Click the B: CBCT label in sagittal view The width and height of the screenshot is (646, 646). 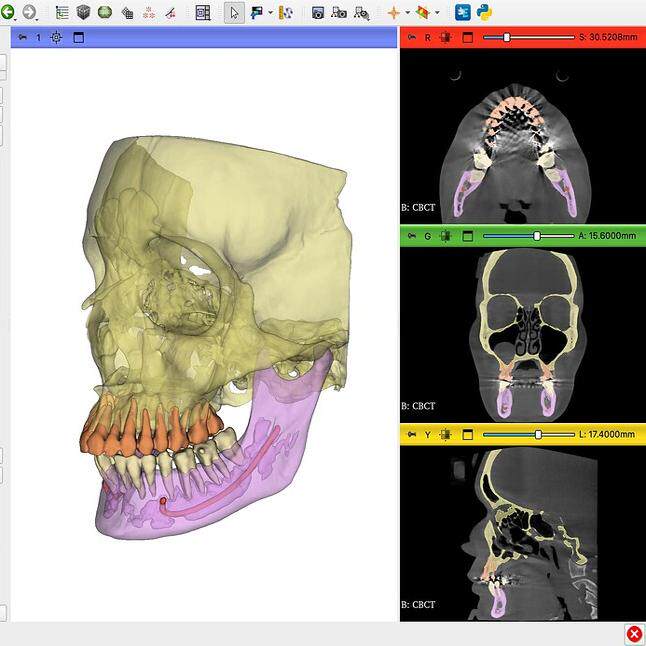(418, 604)
